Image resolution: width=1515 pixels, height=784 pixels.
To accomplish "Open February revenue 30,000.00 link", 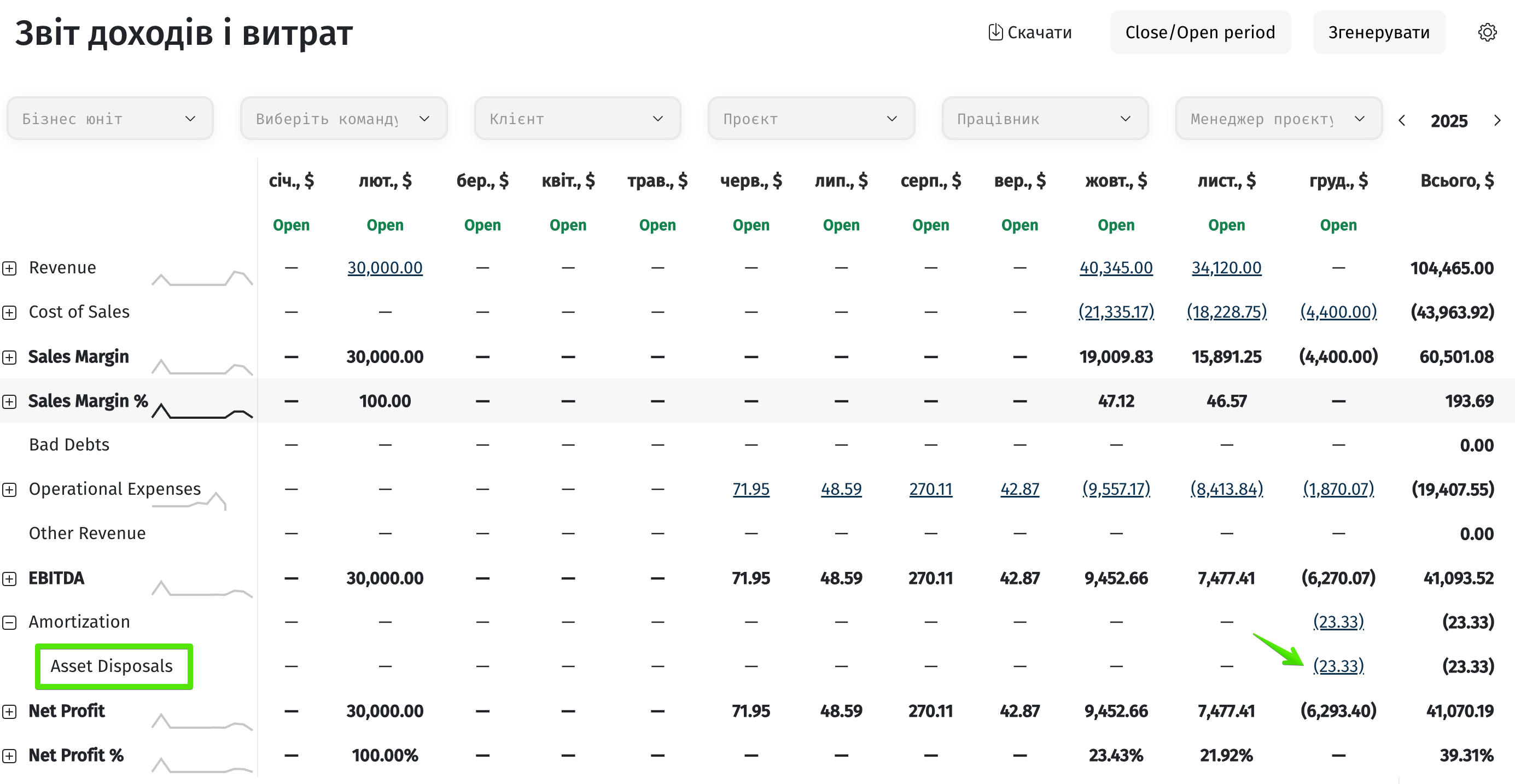I will [384, 268].
